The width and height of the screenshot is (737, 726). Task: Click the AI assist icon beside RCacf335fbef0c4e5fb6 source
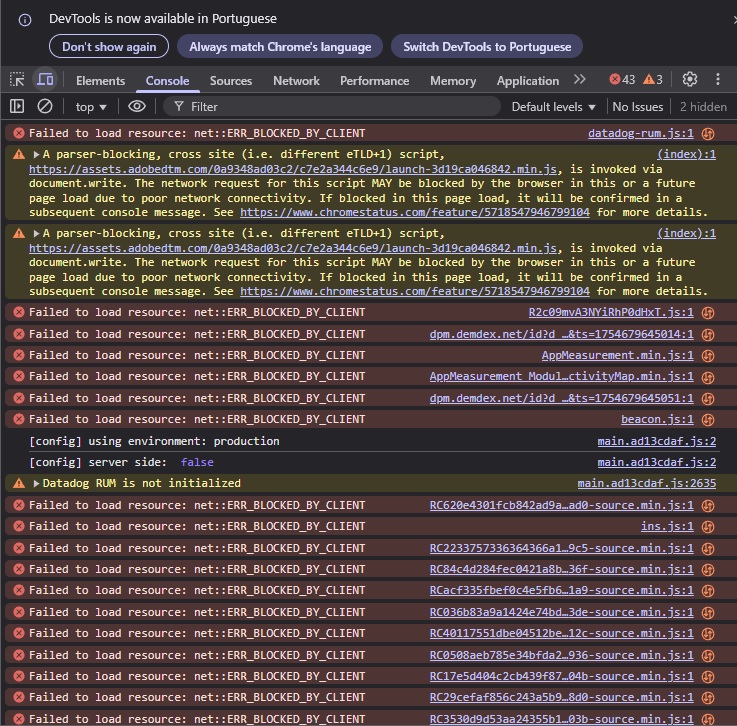point(708,591)
